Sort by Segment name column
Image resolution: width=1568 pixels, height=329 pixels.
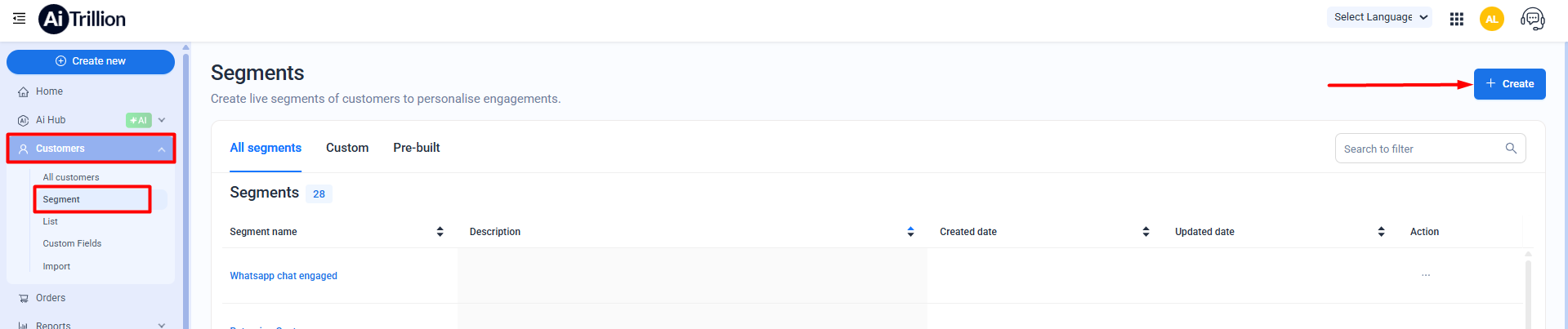pos(440,232)
